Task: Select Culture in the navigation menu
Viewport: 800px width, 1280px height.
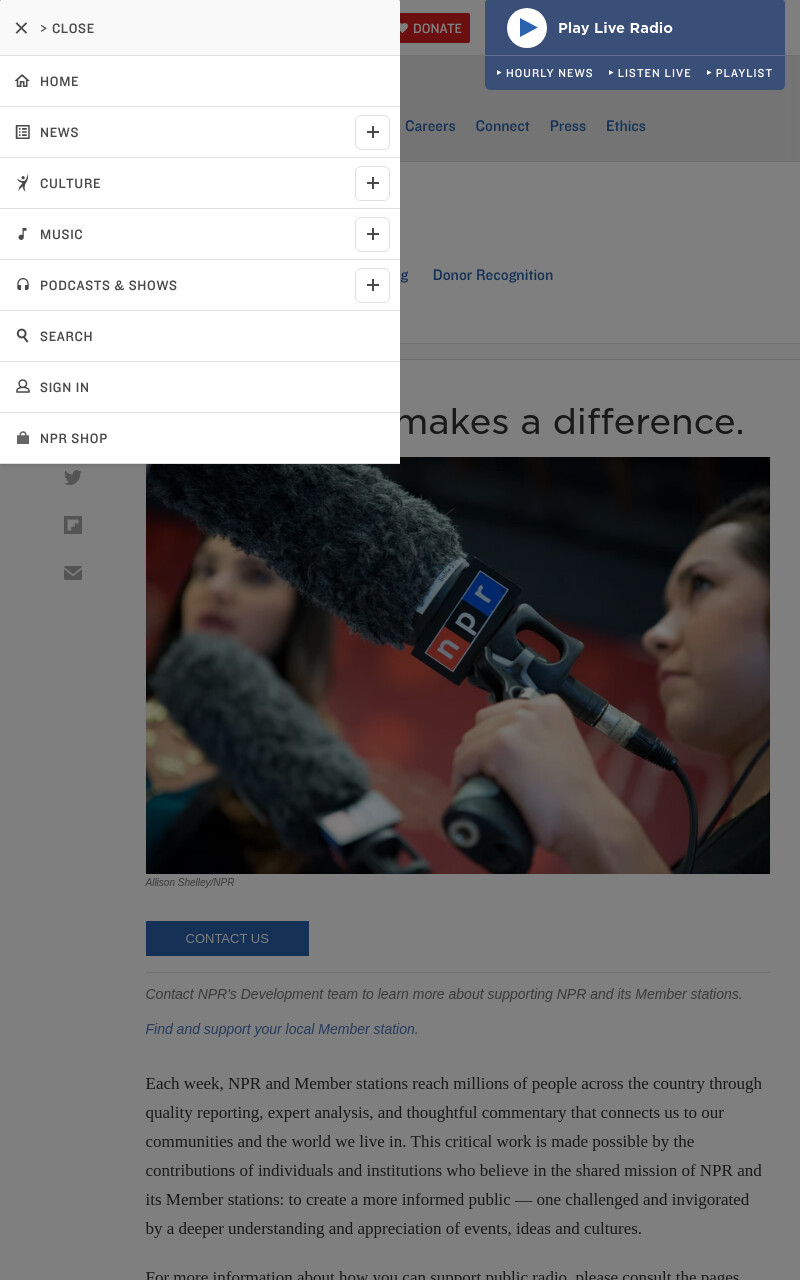Action: click(70, 183)
